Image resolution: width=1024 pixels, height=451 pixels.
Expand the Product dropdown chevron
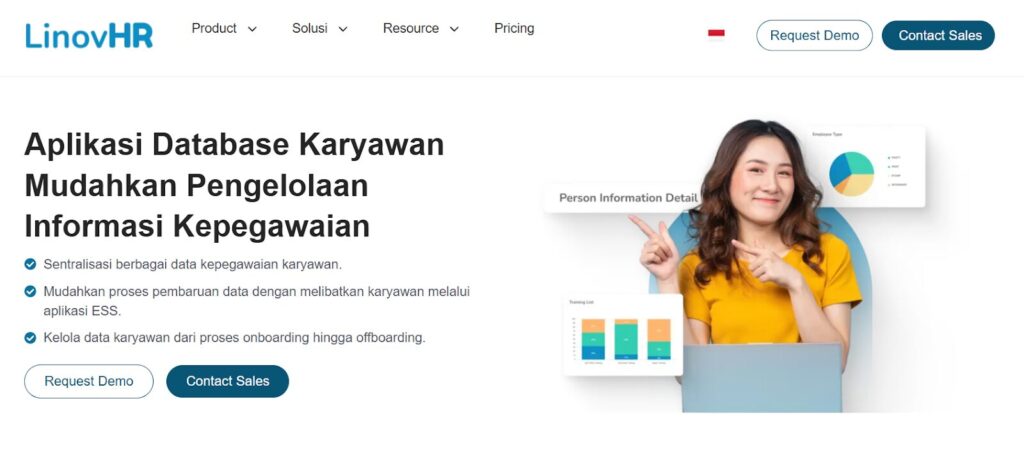coord(252,29)
